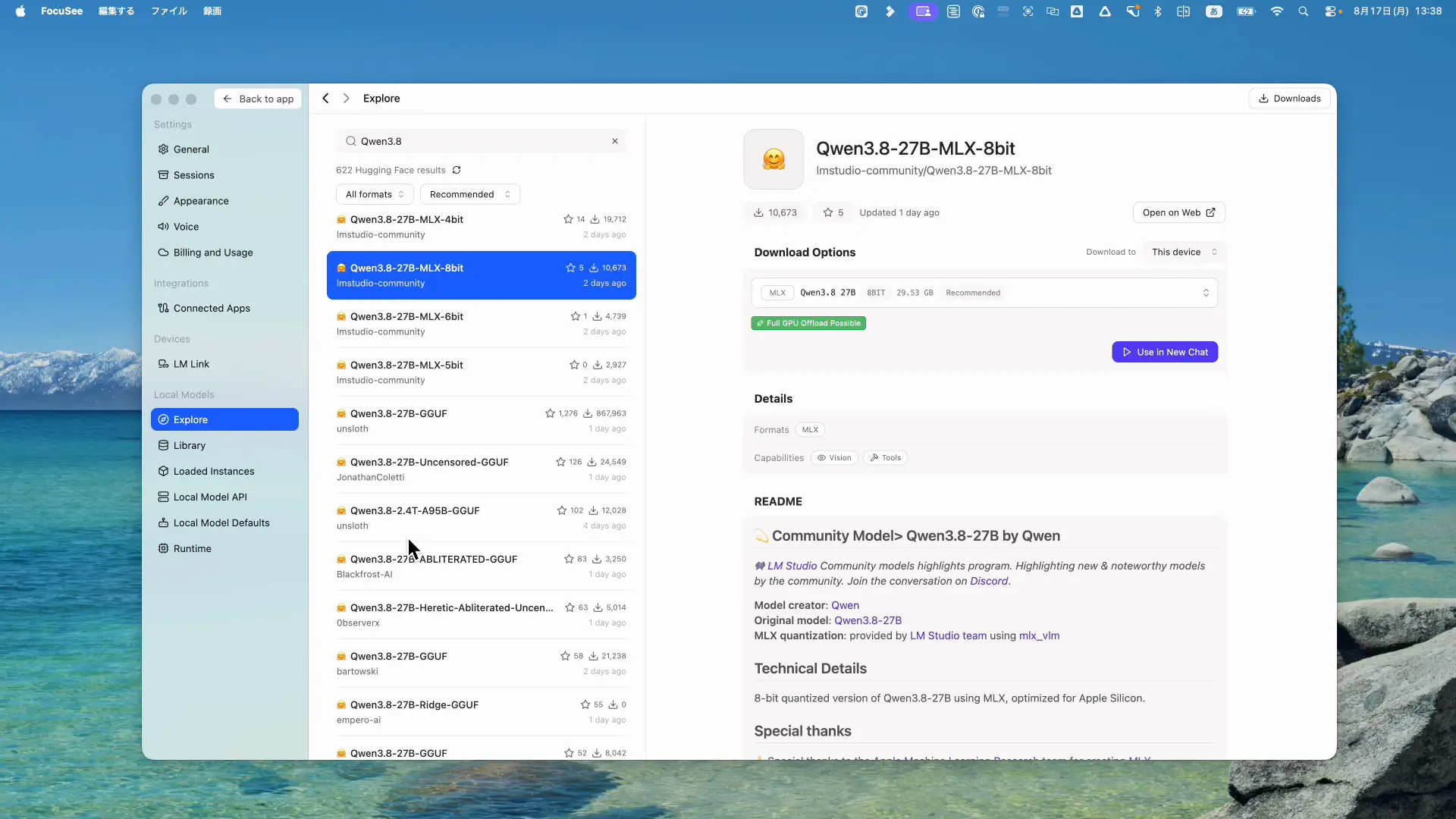
Task: Open the Qwen model creator link
Action: click(x=845, y=605)
